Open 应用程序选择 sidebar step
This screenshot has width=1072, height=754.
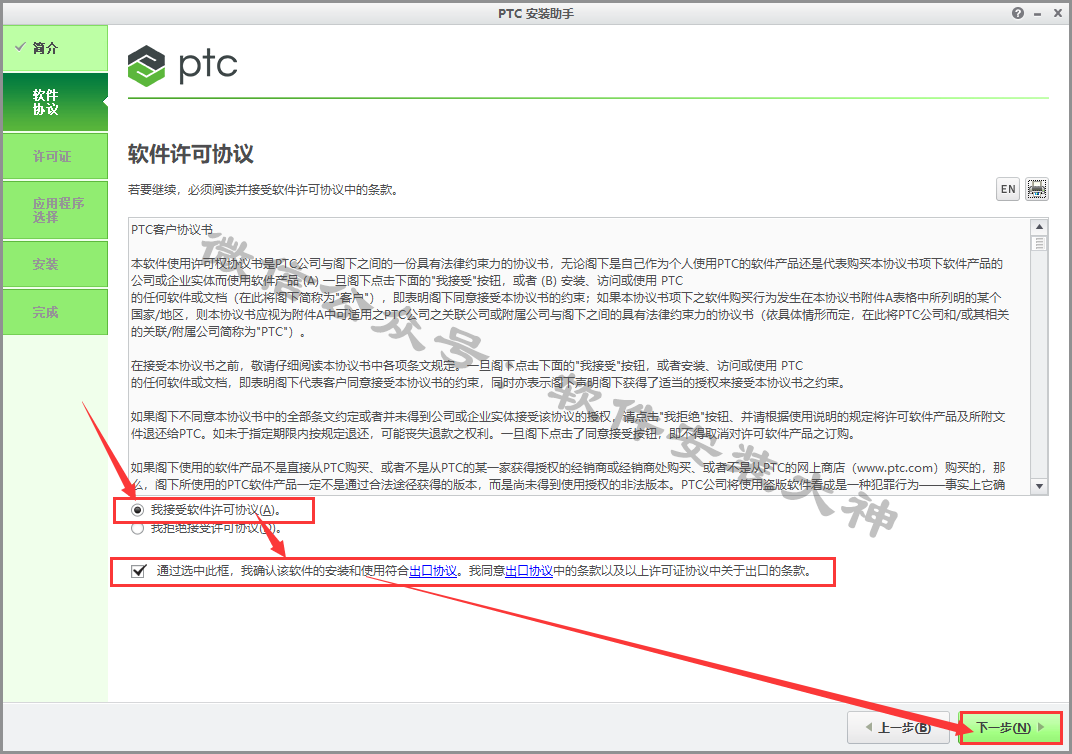point(55,210)
